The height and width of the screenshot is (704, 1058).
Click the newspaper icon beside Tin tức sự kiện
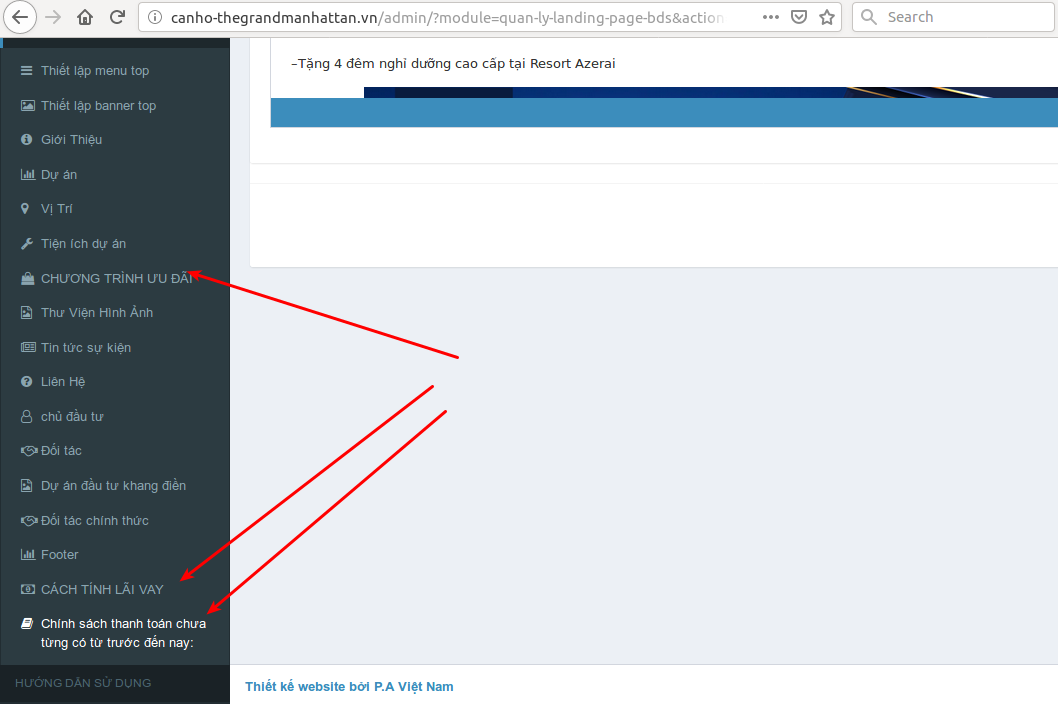tap(28, 348)
